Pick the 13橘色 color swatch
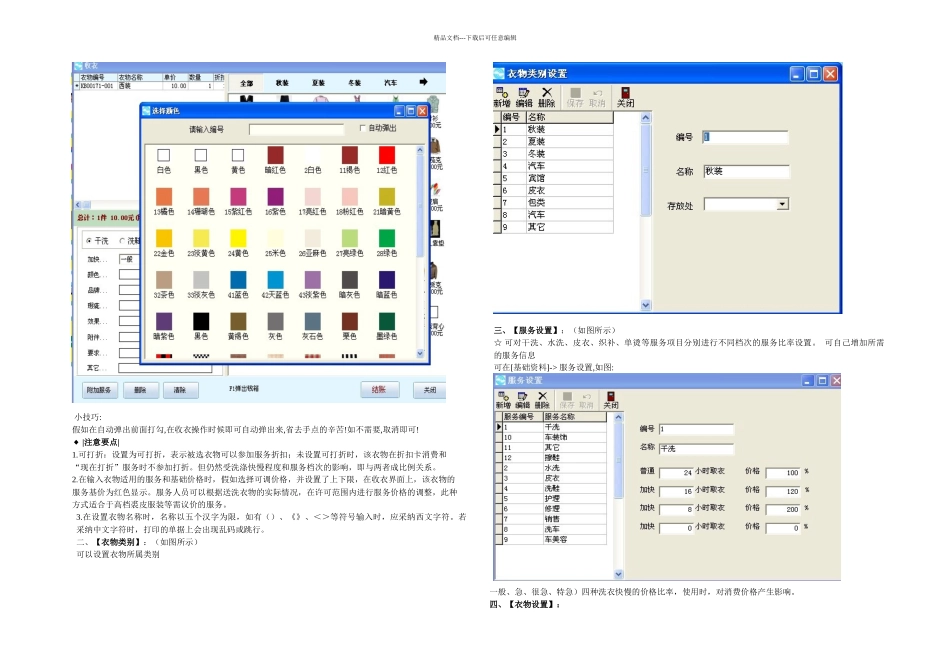The height and width of the screenshot is (672, 950). (164, 196)
